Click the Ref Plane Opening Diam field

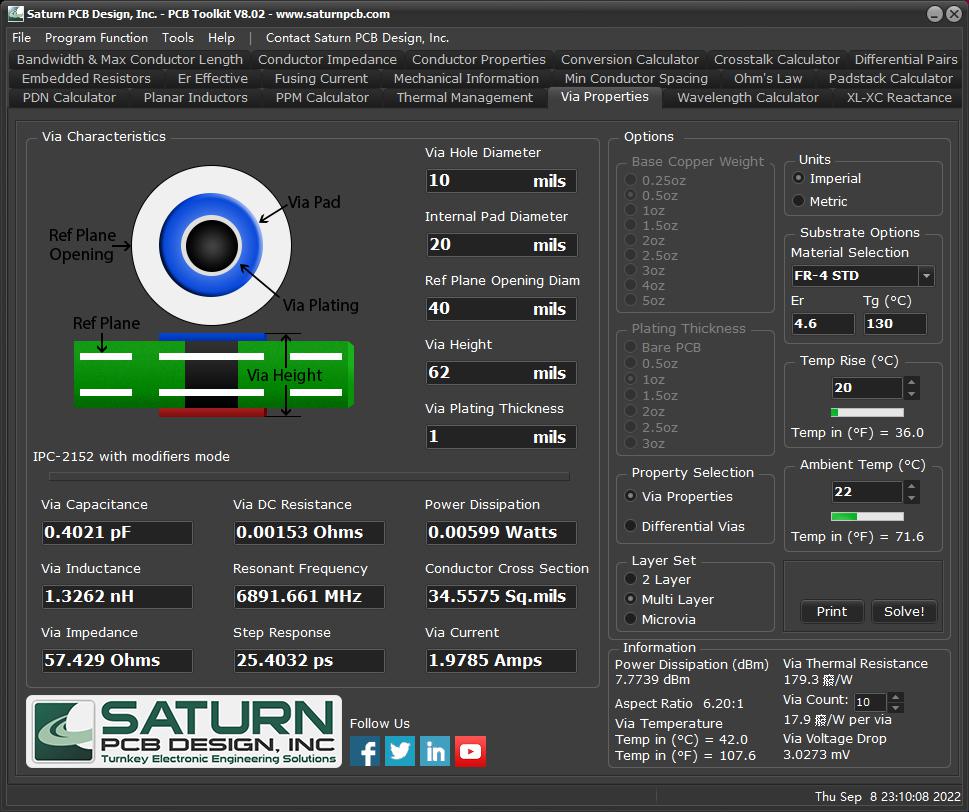click(x=501, y=308)
